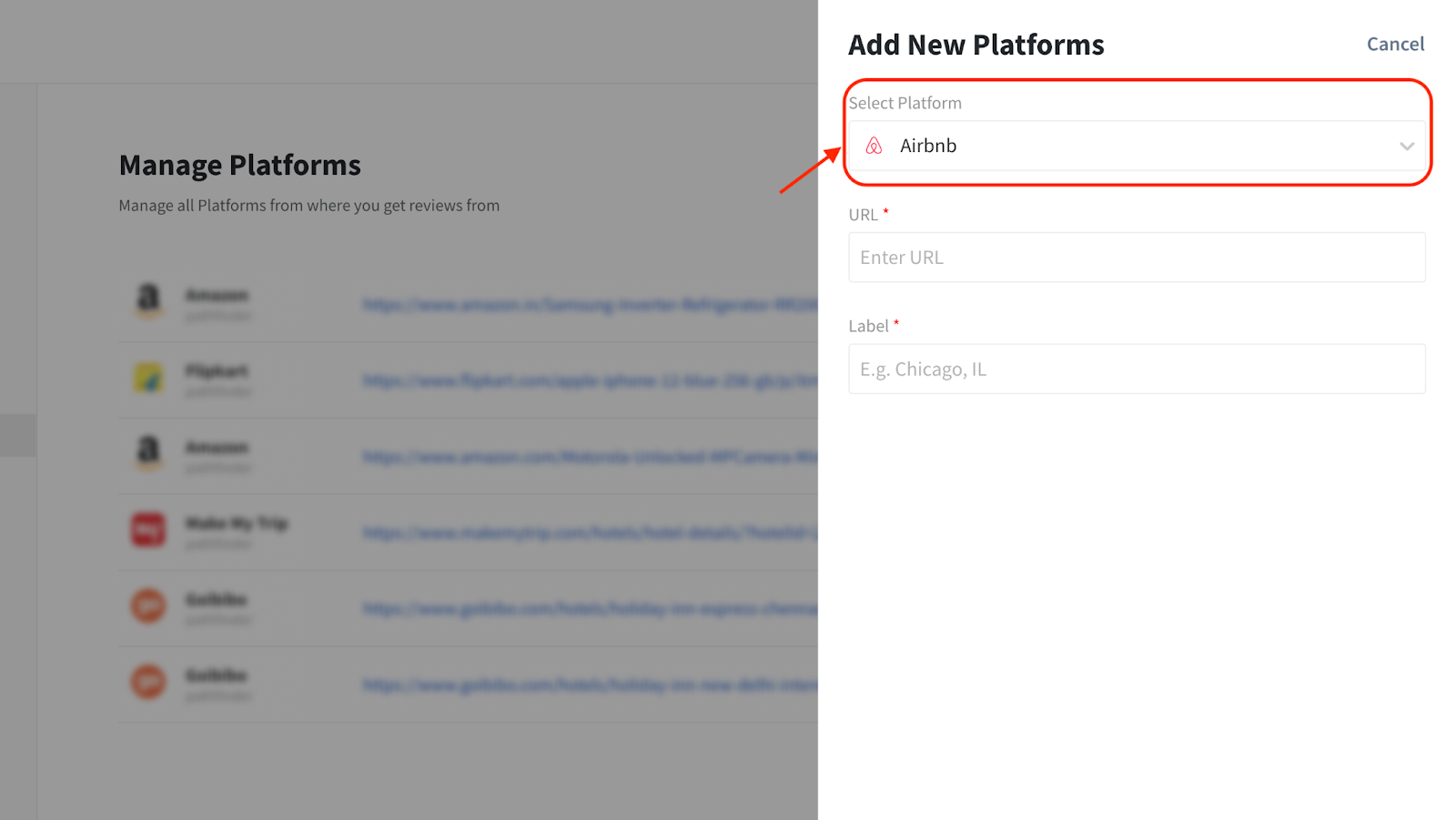Click the last Goibibo platform icon
This screenshot has height=820, width=1456.
148,682
